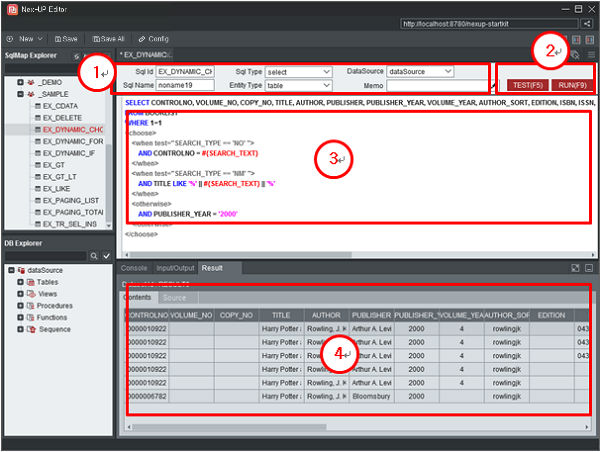Screen dimensions: 600x452
Task: Click the Save All toolbar button
Action: tap(109, 39)
